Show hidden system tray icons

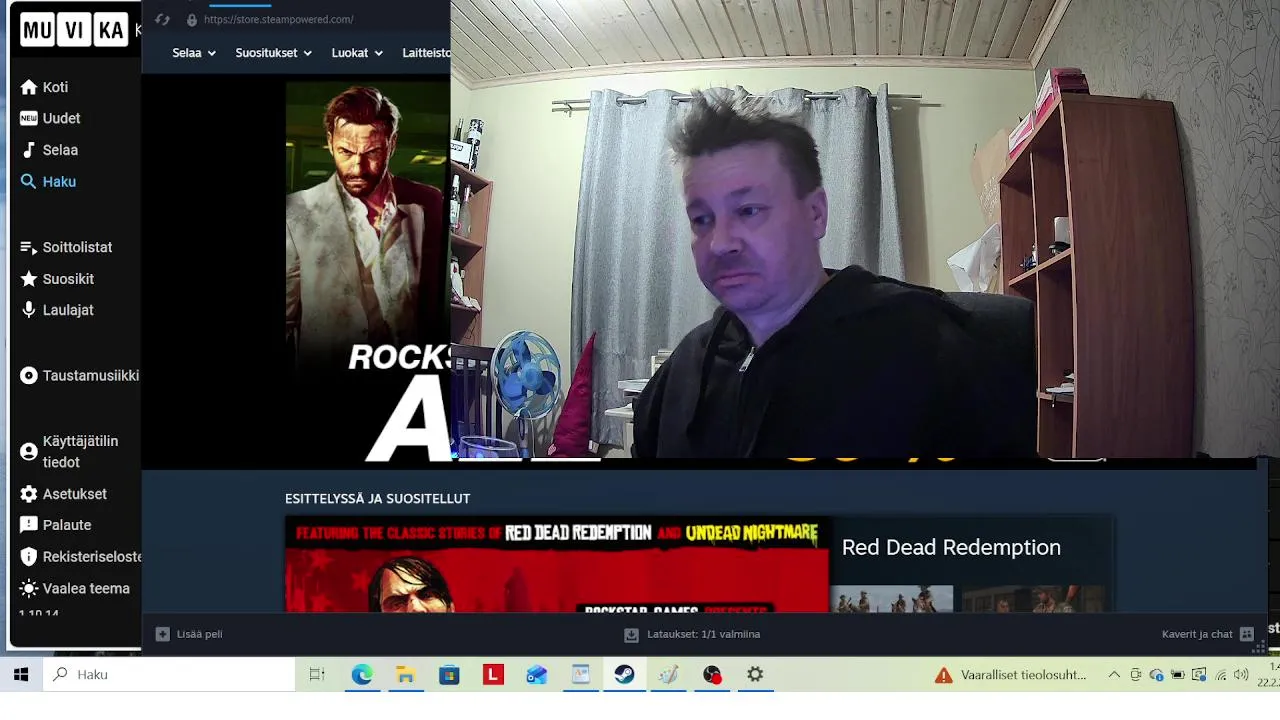1114,675
